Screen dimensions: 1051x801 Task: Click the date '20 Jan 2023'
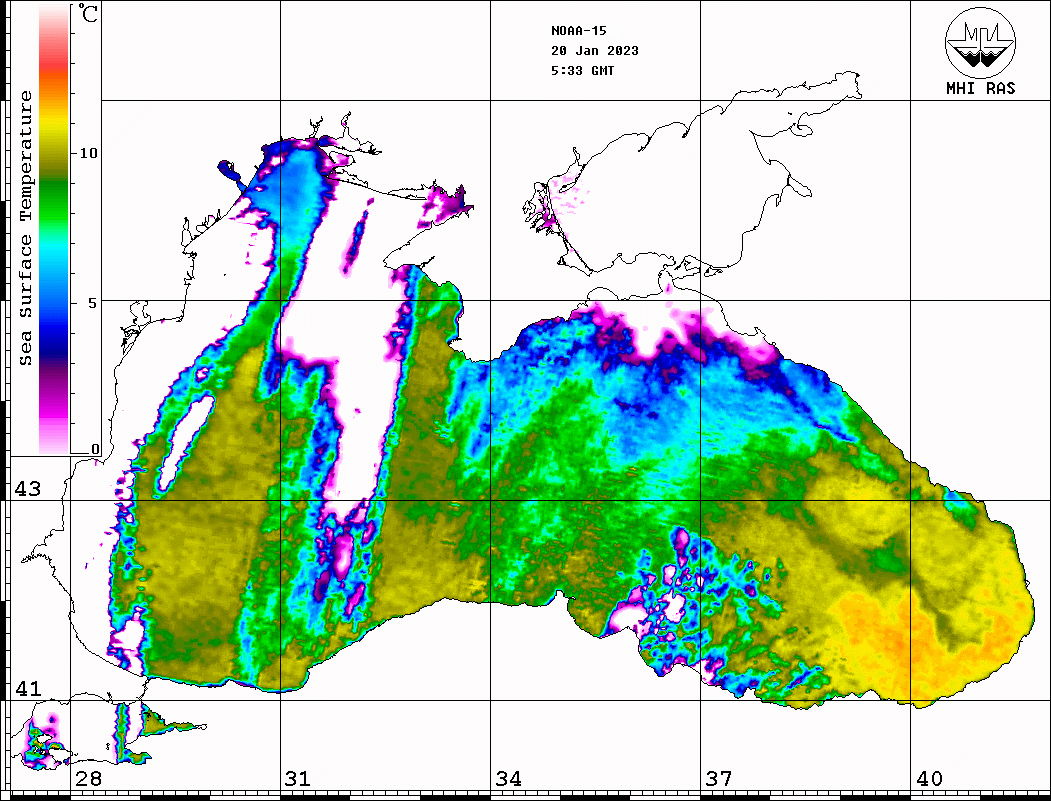tap(595, 51)
